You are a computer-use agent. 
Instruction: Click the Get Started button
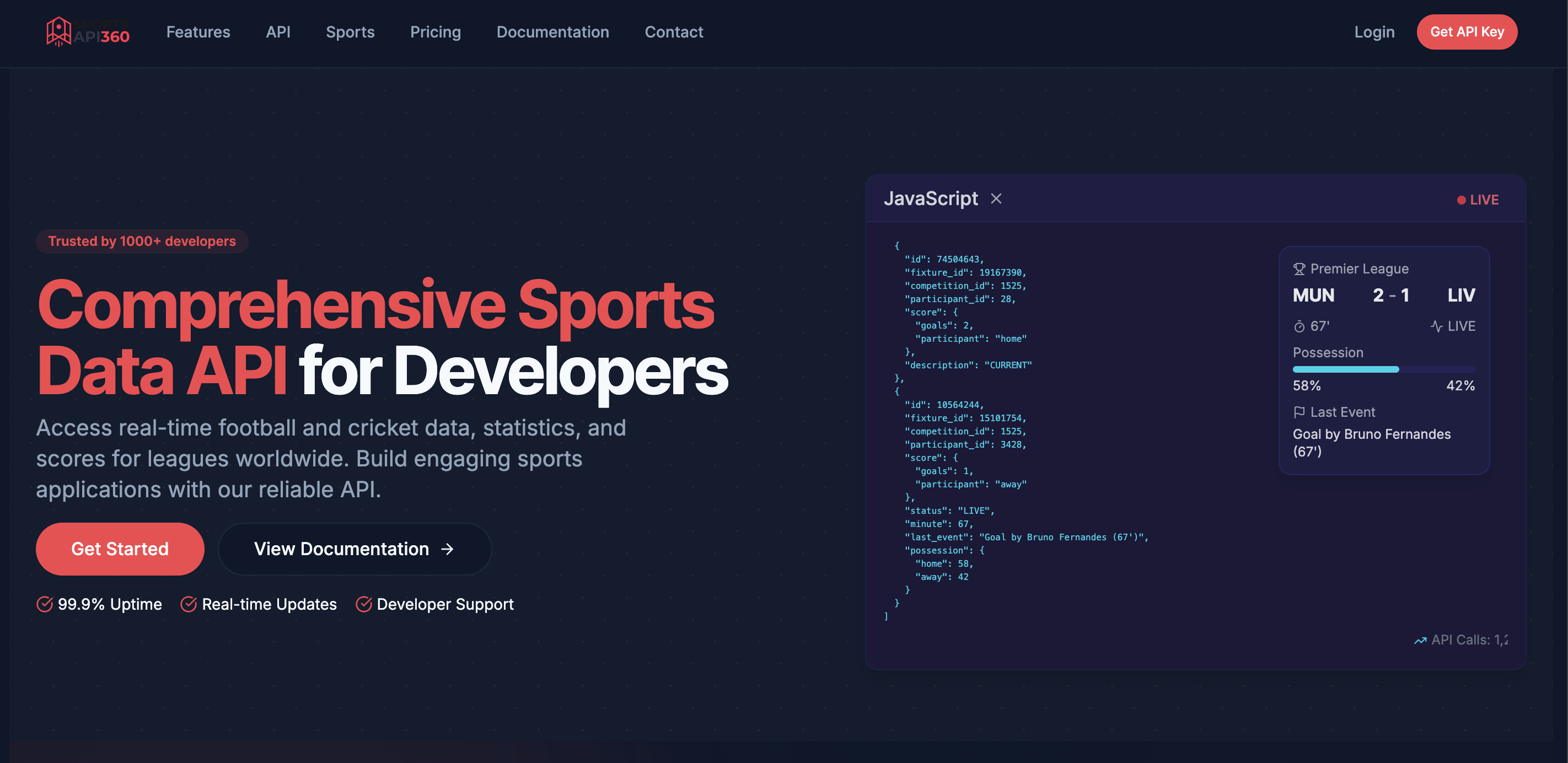point(119,548)
